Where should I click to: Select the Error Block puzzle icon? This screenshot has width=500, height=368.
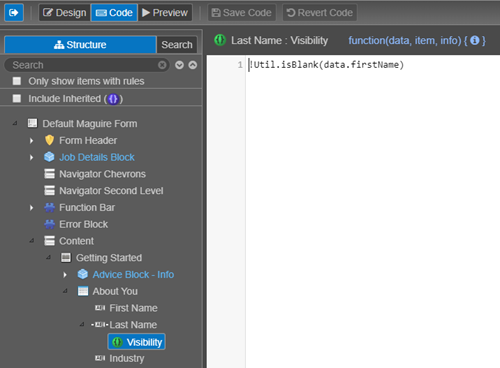[49, 224]
